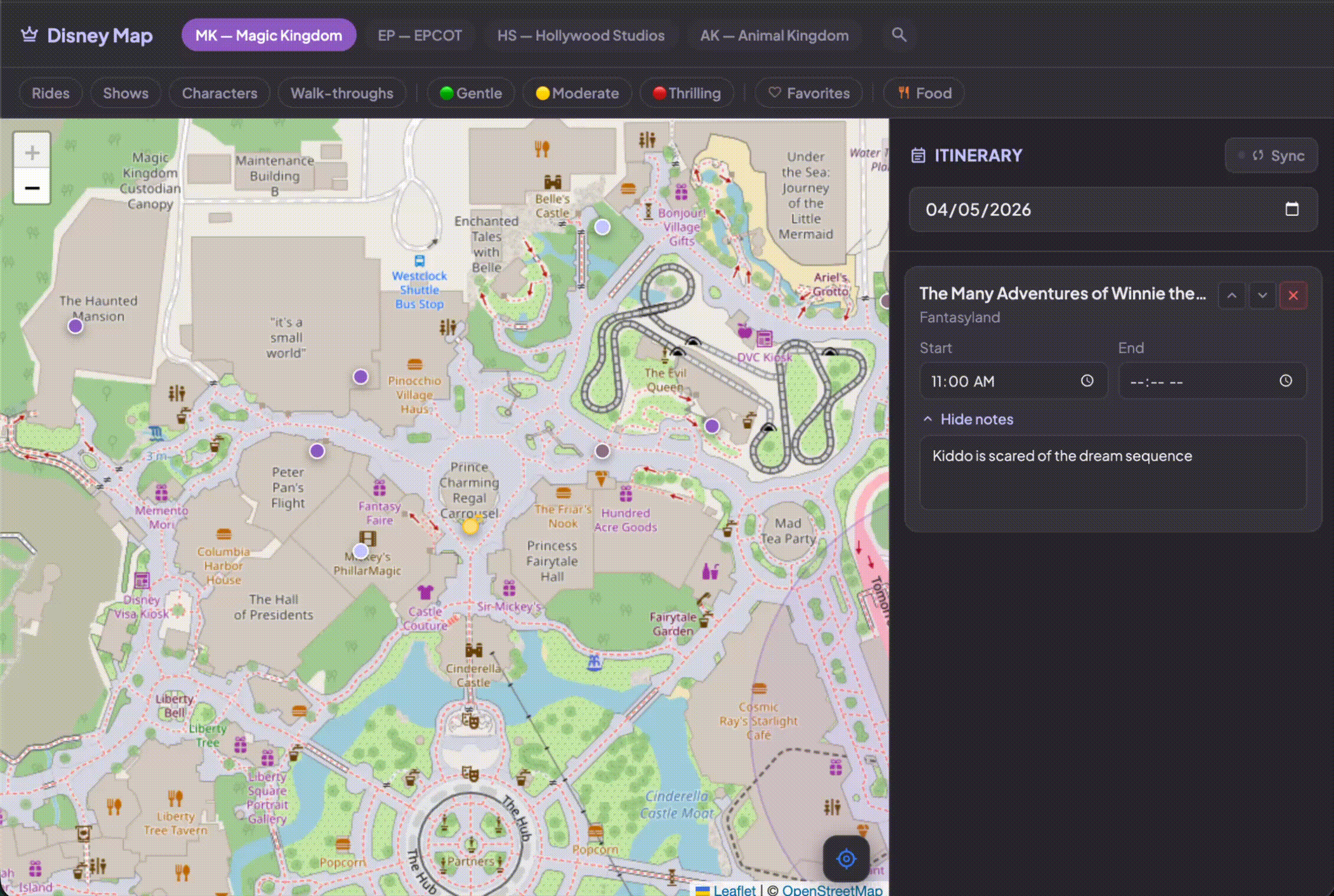Click the Westclock Shuttle Bus Stop icon
Viewport: 1334px width, 896px height.
(419, 261)
